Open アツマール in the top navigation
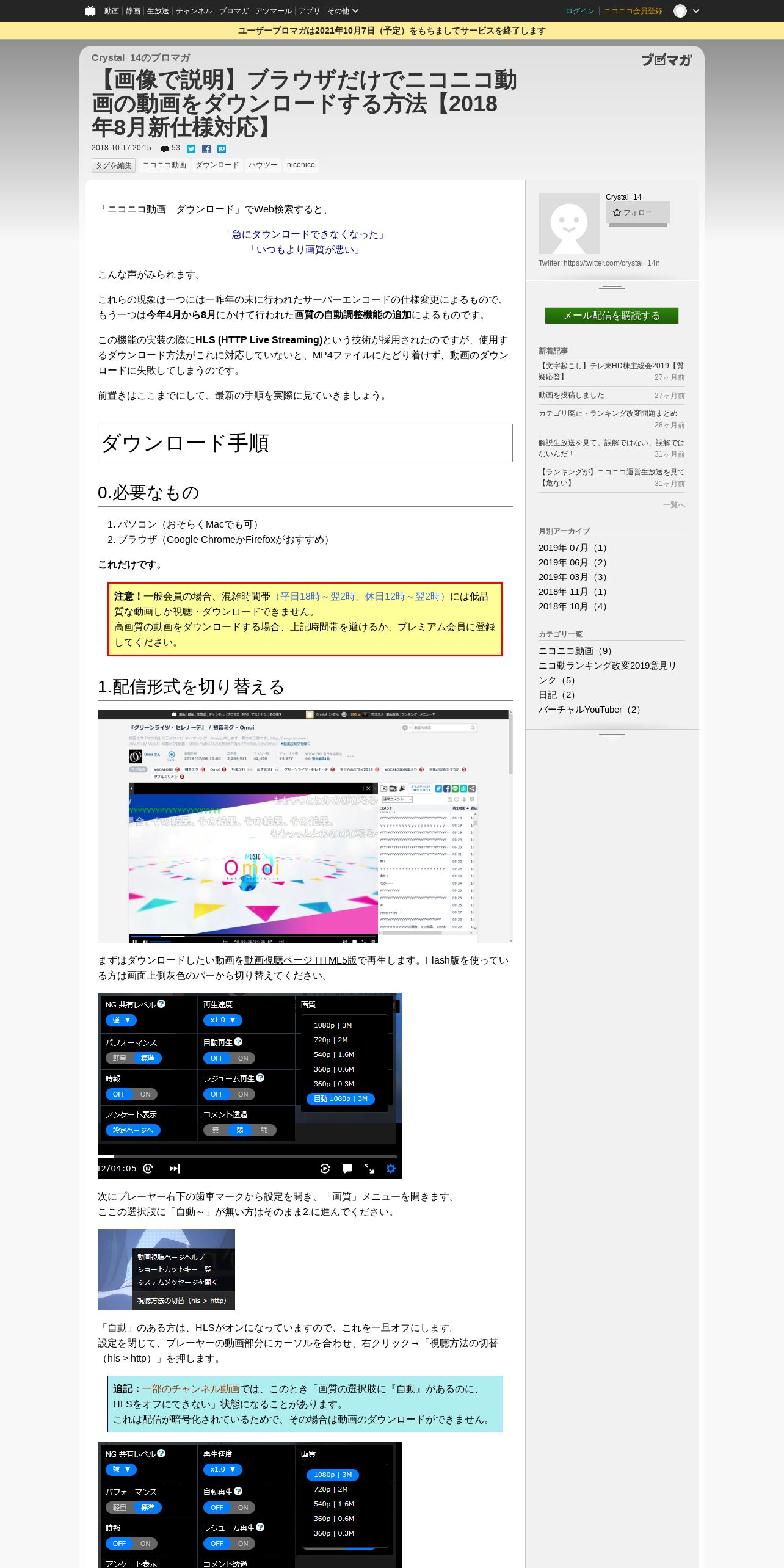The width and height of the screenshot is (784, 1568). [x=274, y=11]
